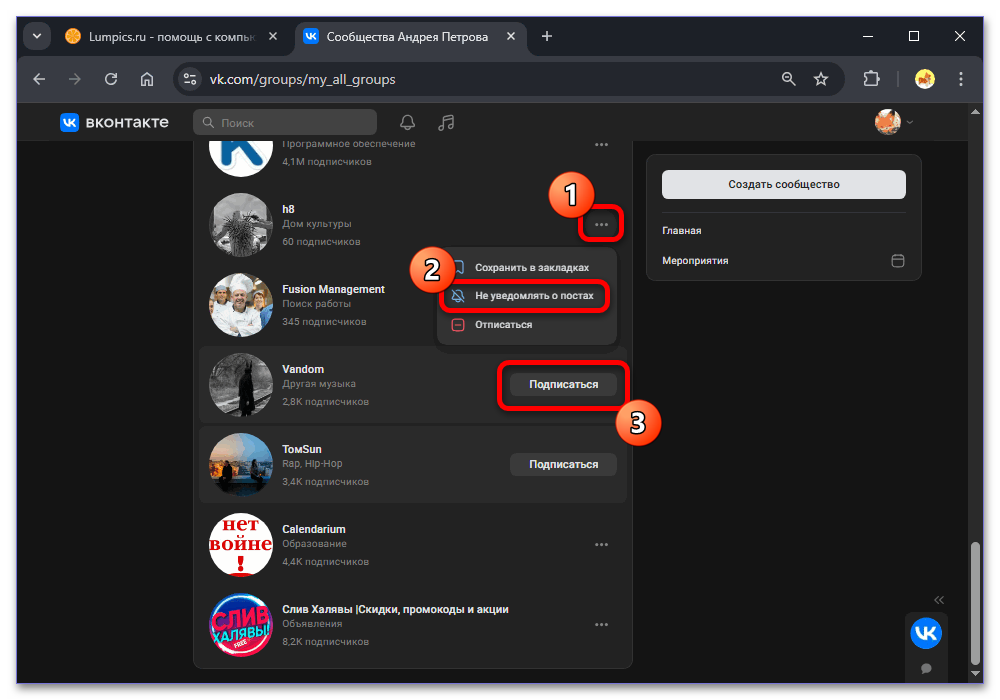Open the Fusion Management group link
Screen dimensions: 1000x700
coord(334,289)
